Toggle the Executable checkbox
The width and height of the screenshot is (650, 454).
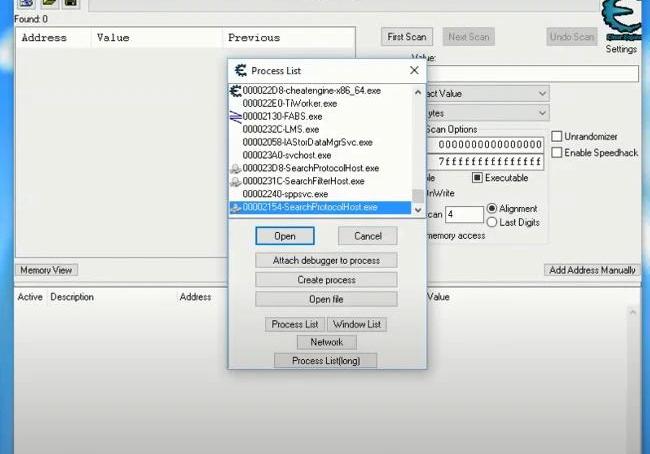click(x=477, y=178)
